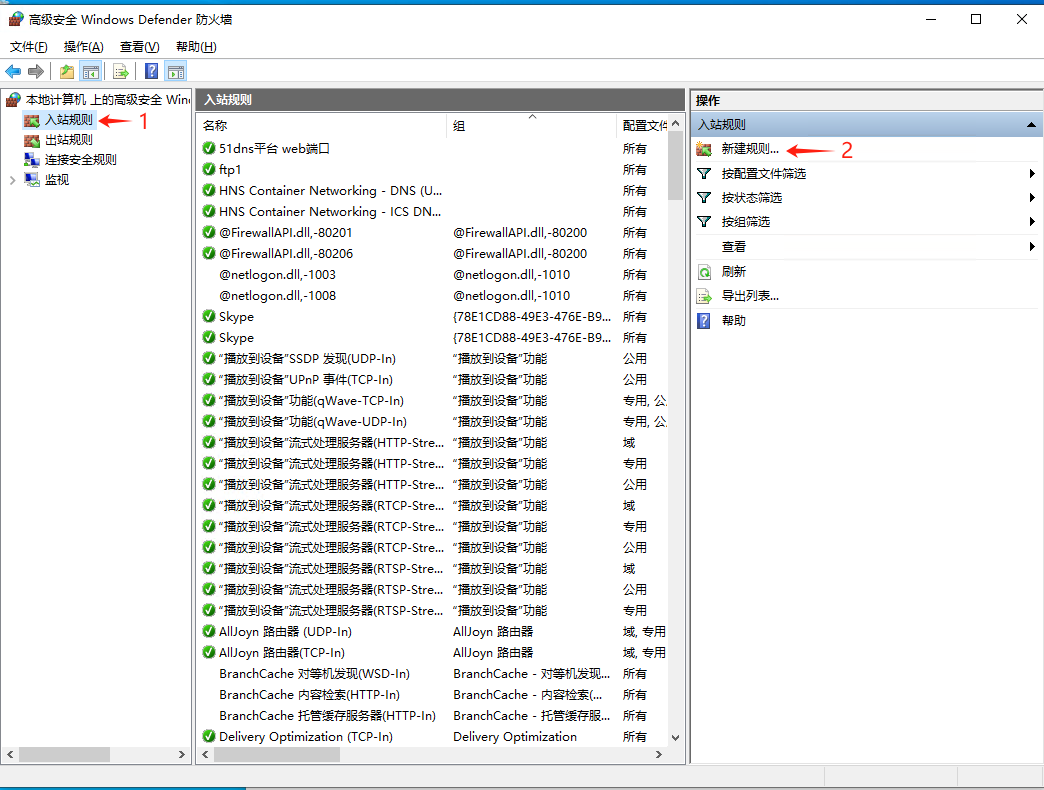Expand the 监视 tree node

coord(12,180)
